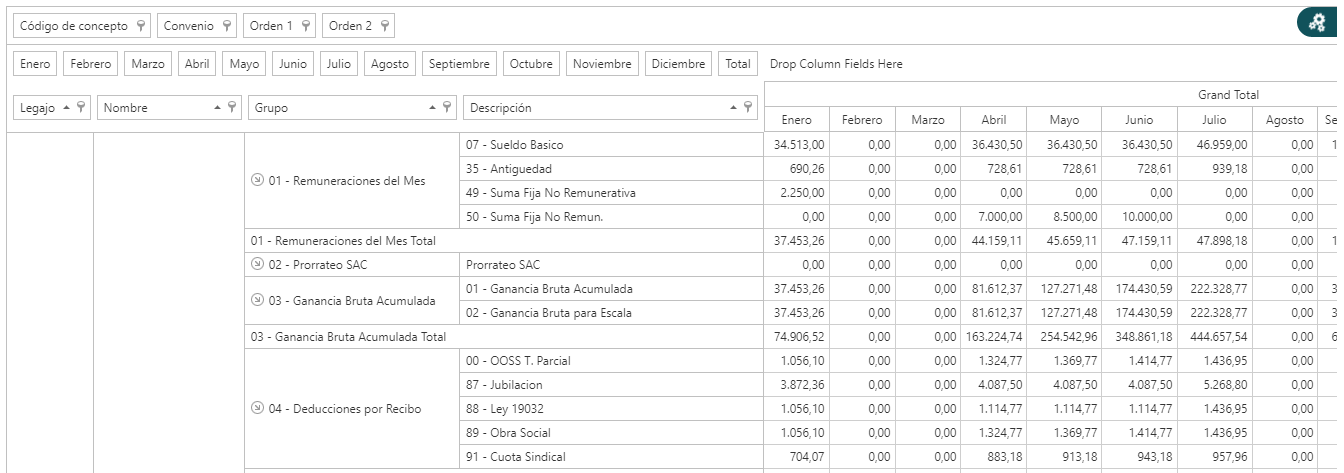Select the Agosto data field button
Image resolution: width=1344 pixels, height=473 pixels.
[x=390, y=64]
